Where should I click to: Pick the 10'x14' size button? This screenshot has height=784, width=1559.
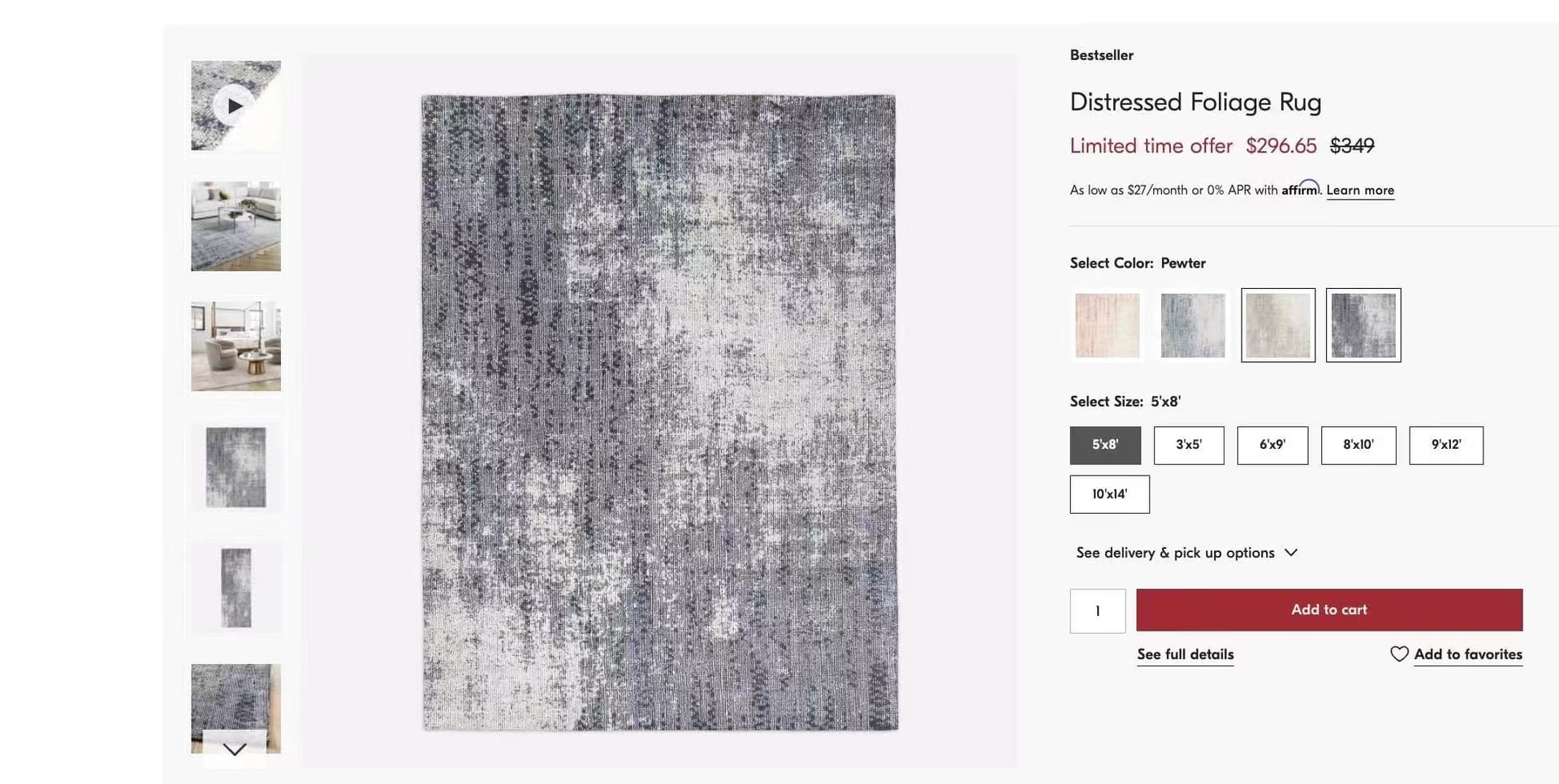pos(1109,494)
